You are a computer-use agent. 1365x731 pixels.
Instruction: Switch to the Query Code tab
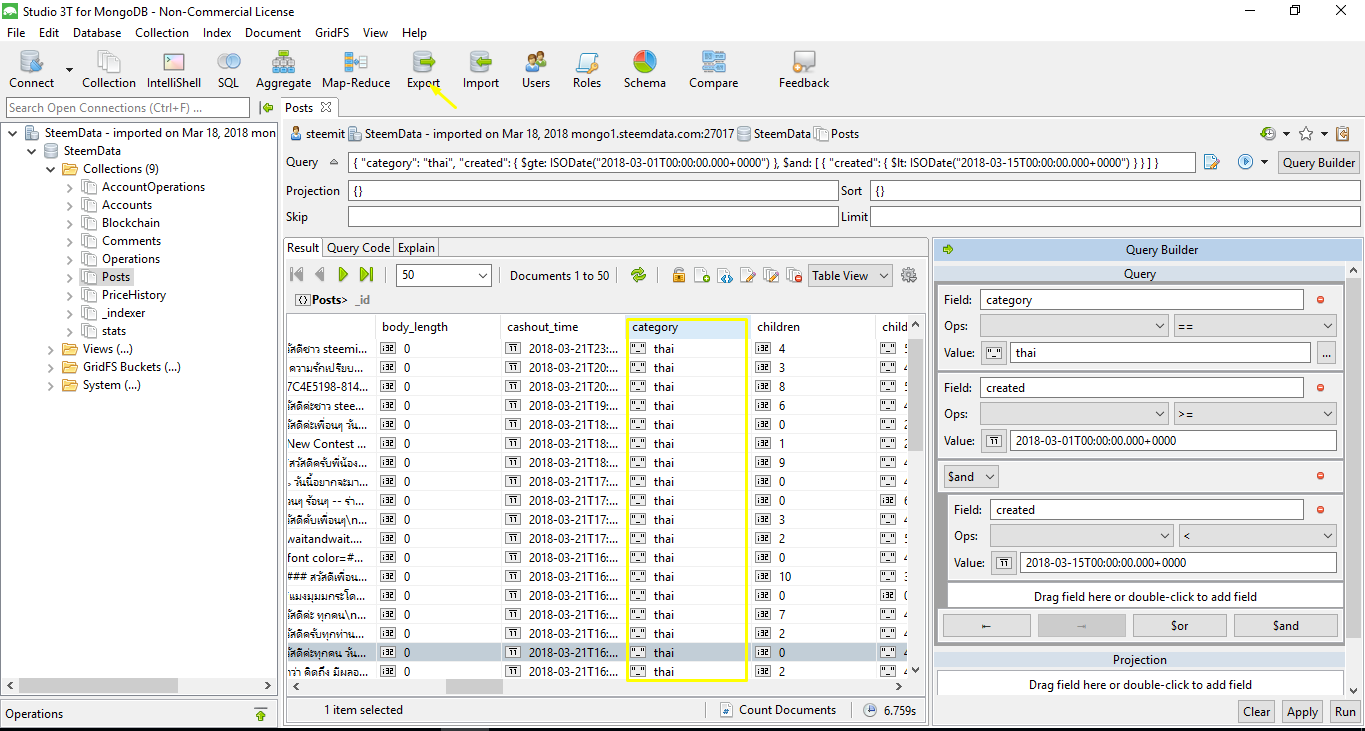(x=358, y=248)
